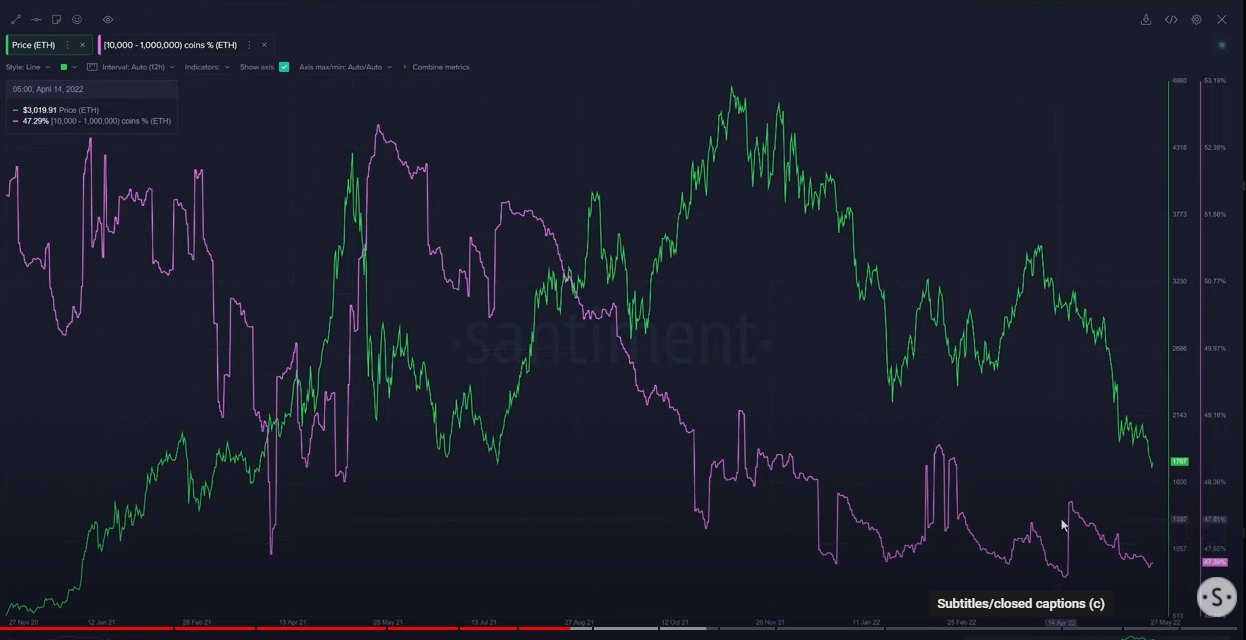
Task: Open Price (ETH) three-dot menu
Action: (x=68, y=45)
